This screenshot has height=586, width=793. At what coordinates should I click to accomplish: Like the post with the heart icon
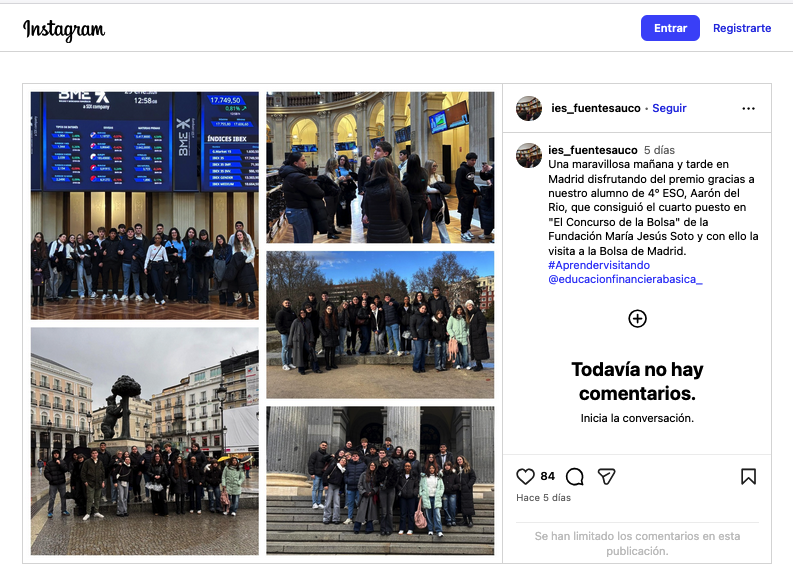(x=525, y=476)
